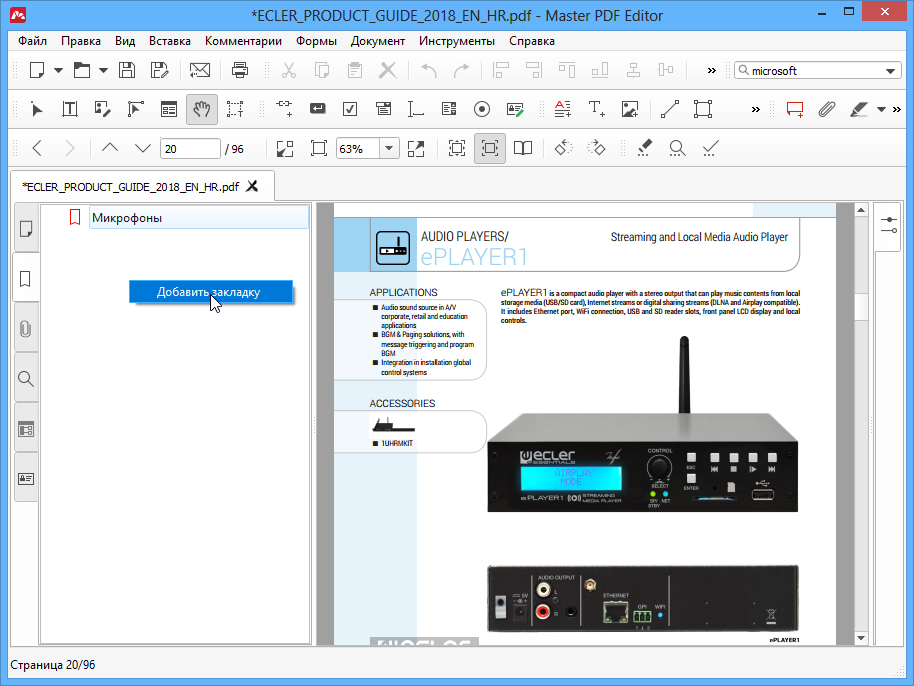This screenshot has width=914, height=686.
Task: Expand the 63% zoom level dropdown
Action: [388, 148]
